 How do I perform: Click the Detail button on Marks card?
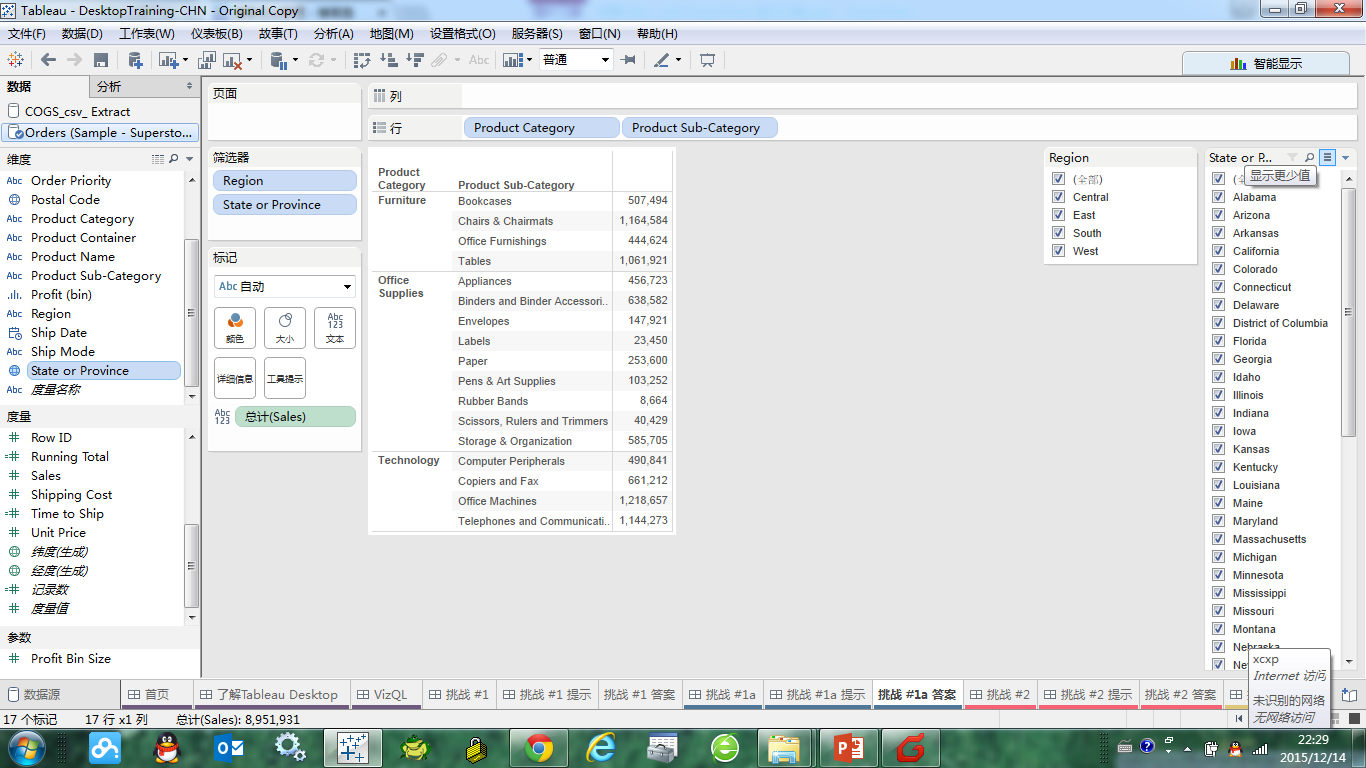(x=235, y=378)
